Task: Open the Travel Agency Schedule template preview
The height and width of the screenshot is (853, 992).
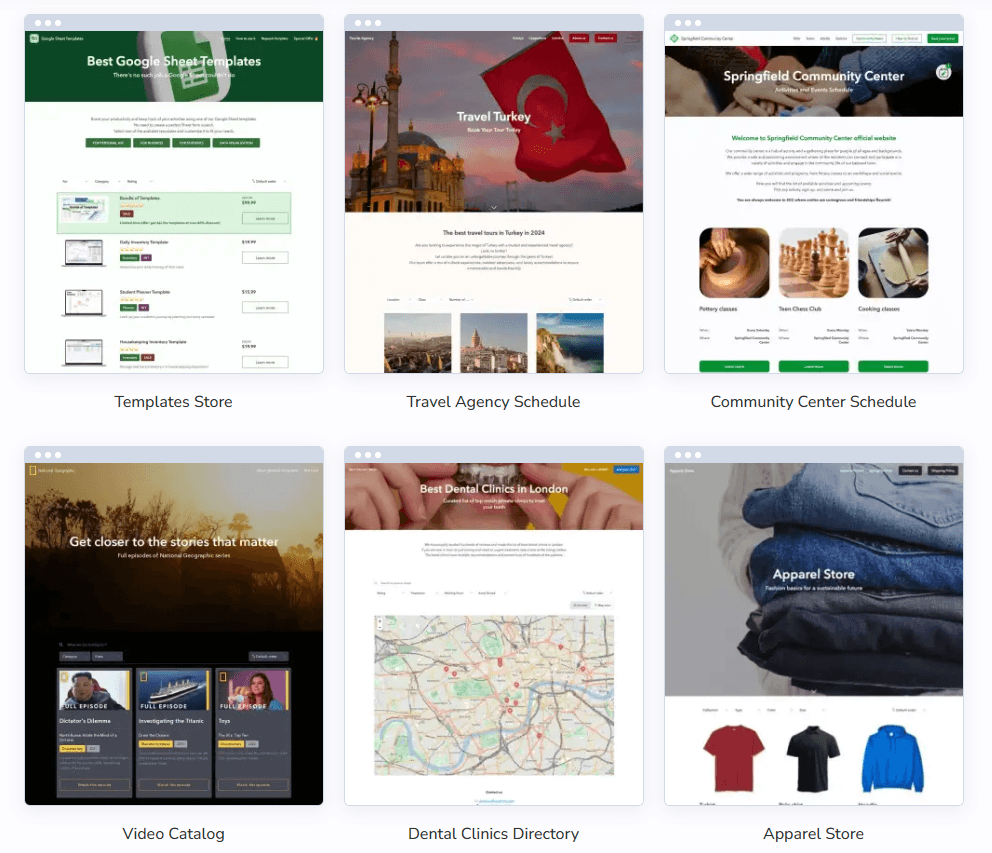Action: (x=493, y=194)
